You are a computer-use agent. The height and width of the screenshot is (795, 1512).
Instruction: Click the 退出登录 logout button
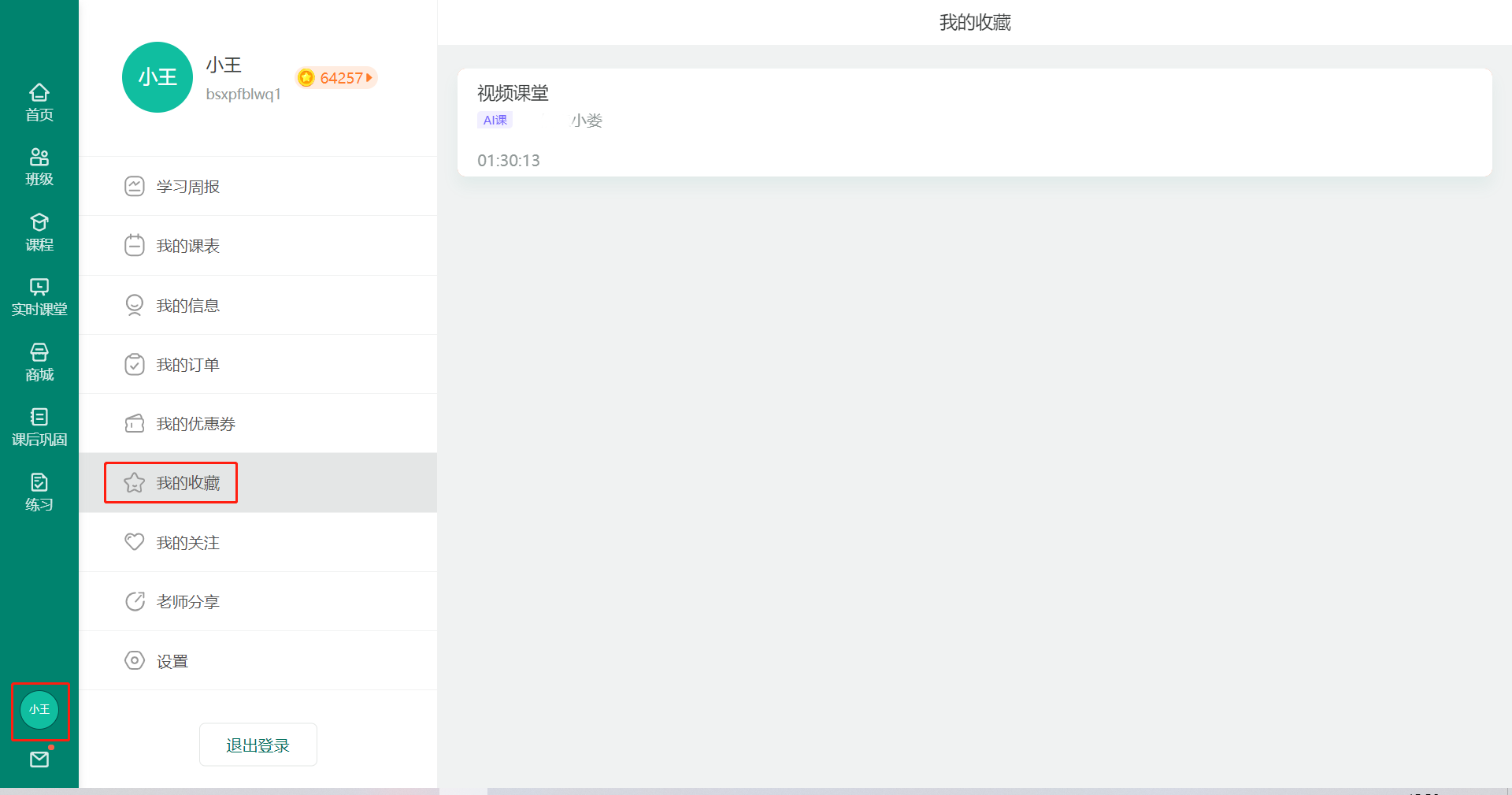point(258,744)
